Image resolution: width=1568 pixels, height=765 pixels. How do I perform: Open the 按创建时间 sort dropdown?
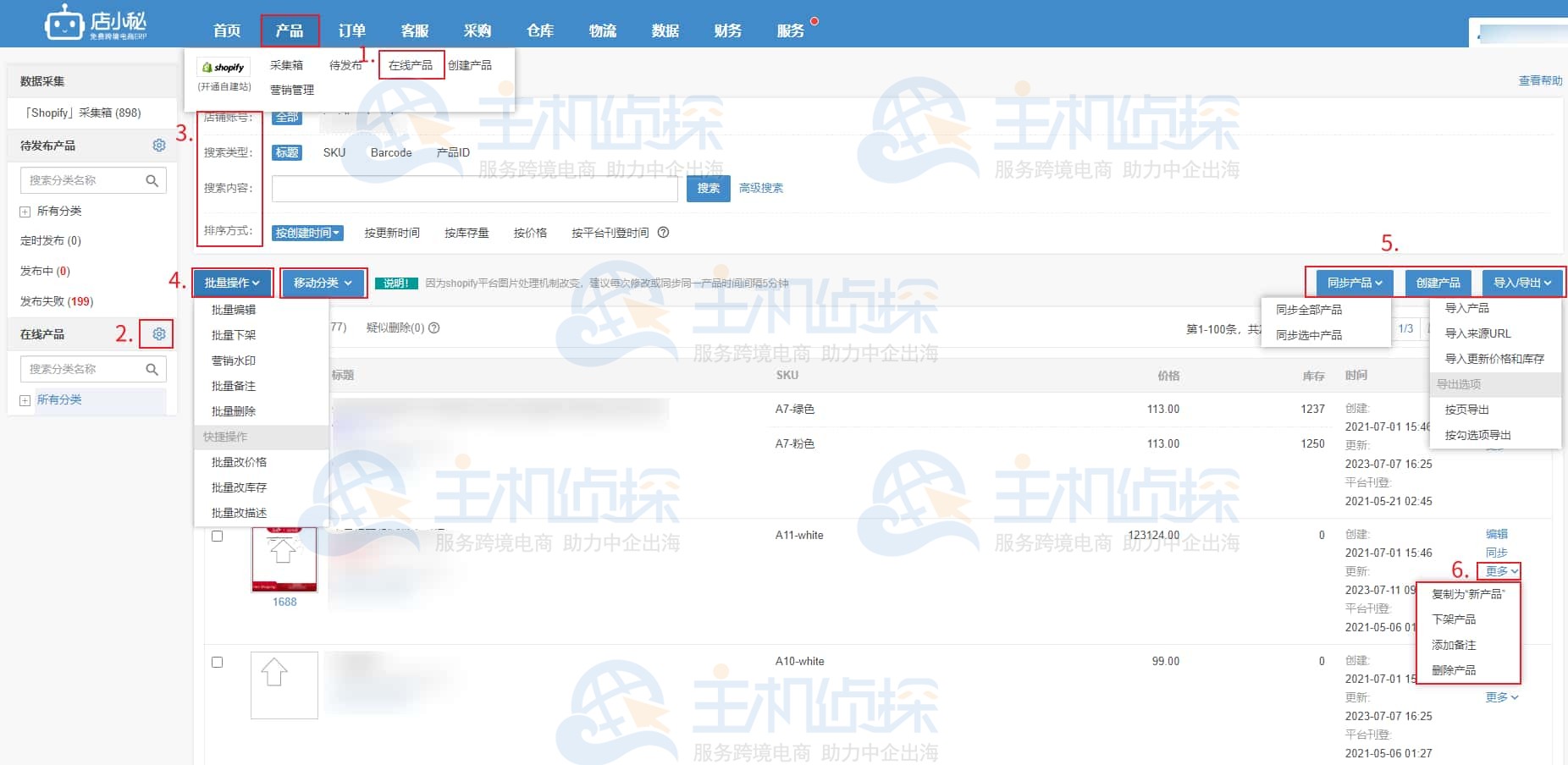[307, 233]
